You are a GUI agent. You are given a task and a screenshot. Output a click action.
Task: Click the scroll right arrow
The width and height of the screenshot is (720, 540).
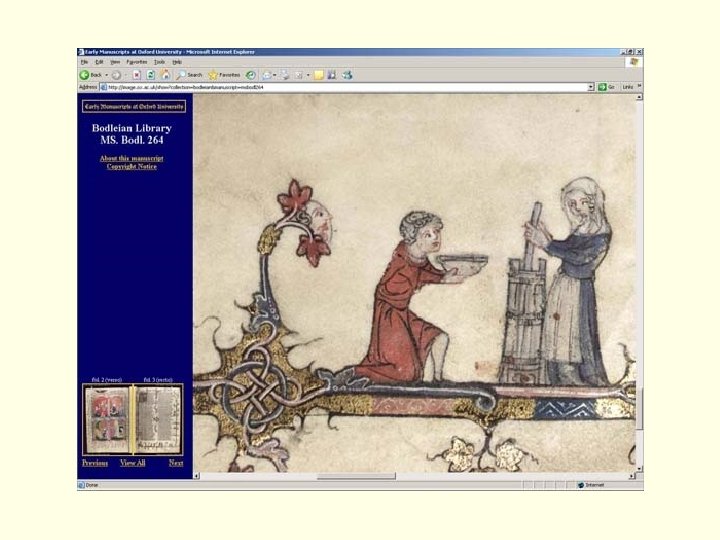[x=632, y=476]
